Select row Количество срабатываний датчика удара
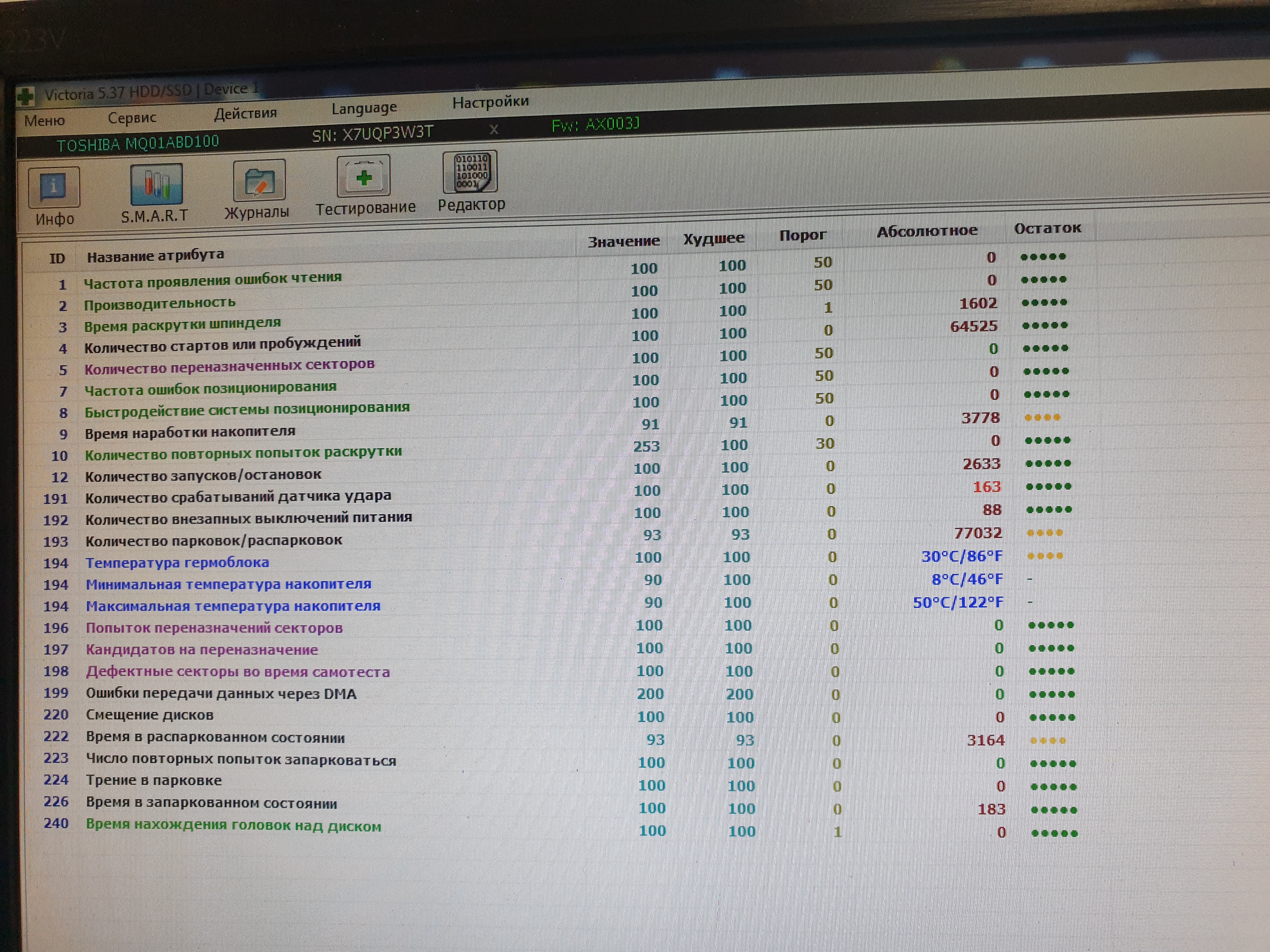This screenshot has width=1270, height=952. [x=238, y=496]
